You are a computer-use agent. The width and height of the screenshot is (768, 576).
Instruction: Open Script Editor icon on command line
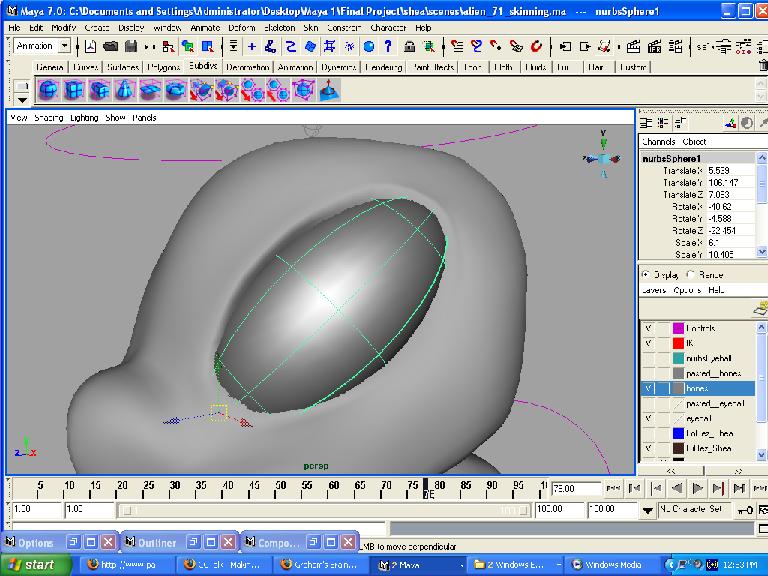pyautogui.click(x=763, y=529)
